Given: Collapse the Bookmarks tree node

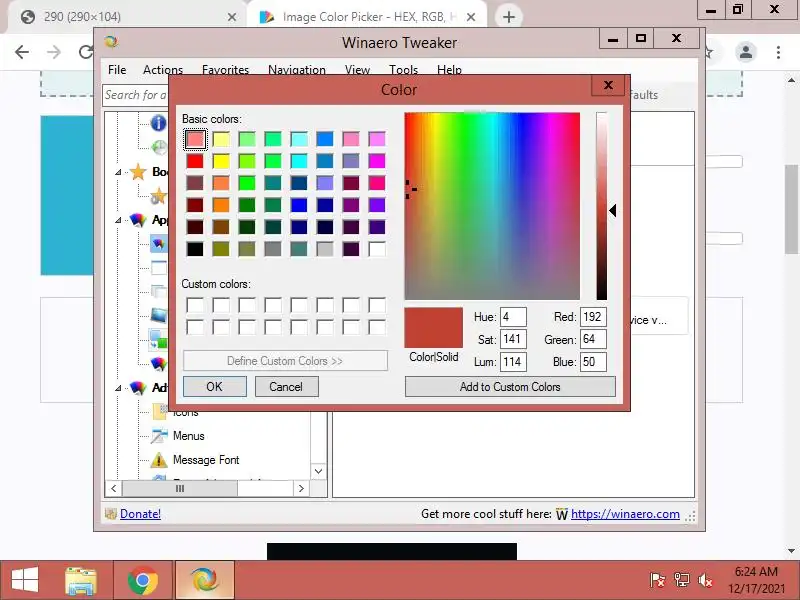Looking at the screenshot, I should click(x=118, y=172).
